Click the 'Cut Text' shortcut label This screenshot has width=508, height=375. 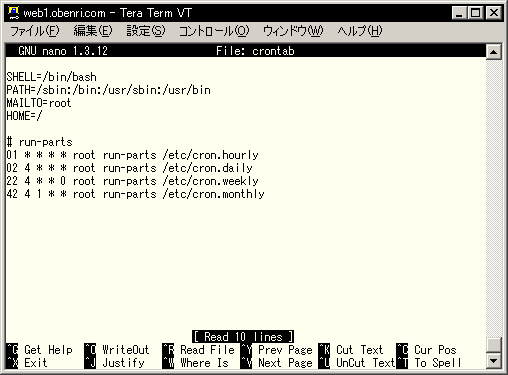[x=360, y=350]
